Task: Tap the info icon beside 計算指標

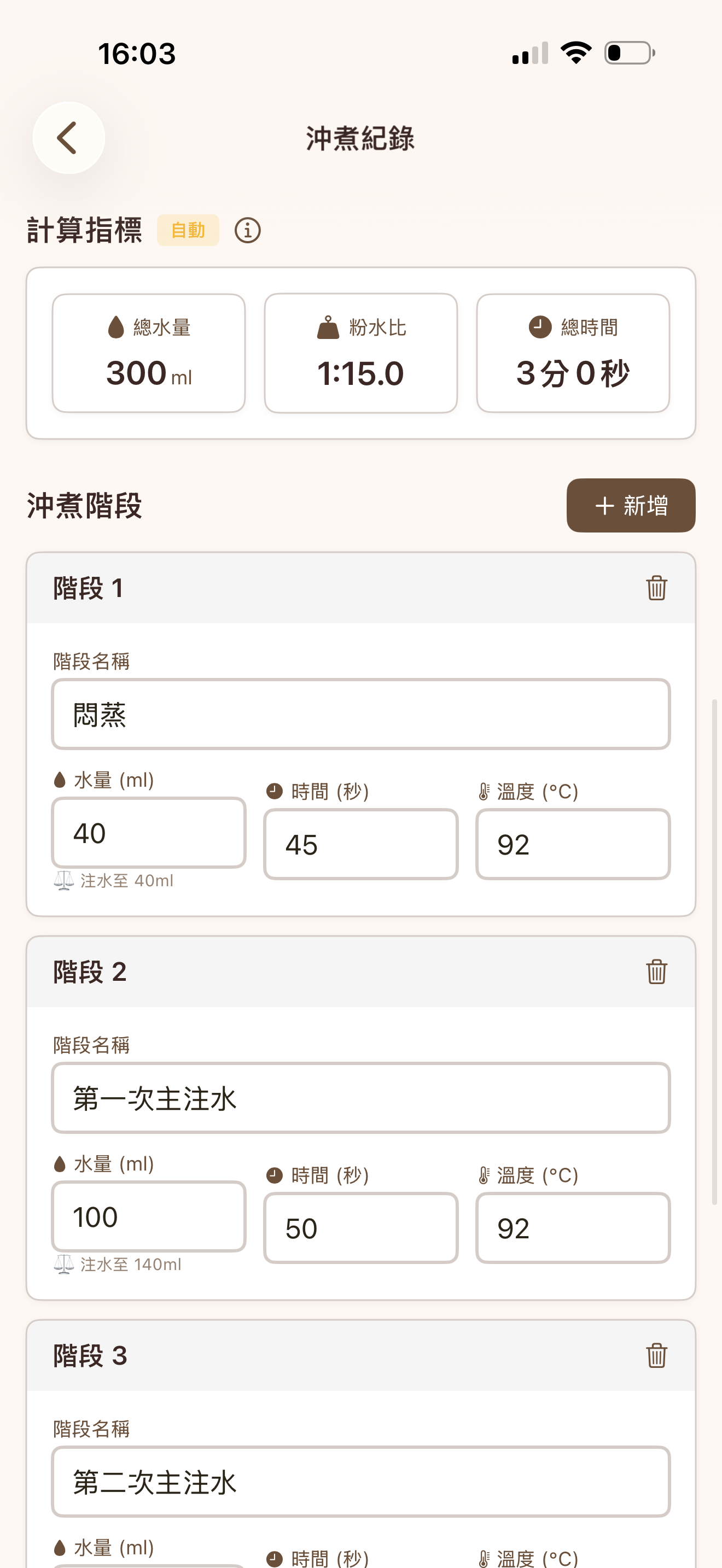Action: click(248, 230)
